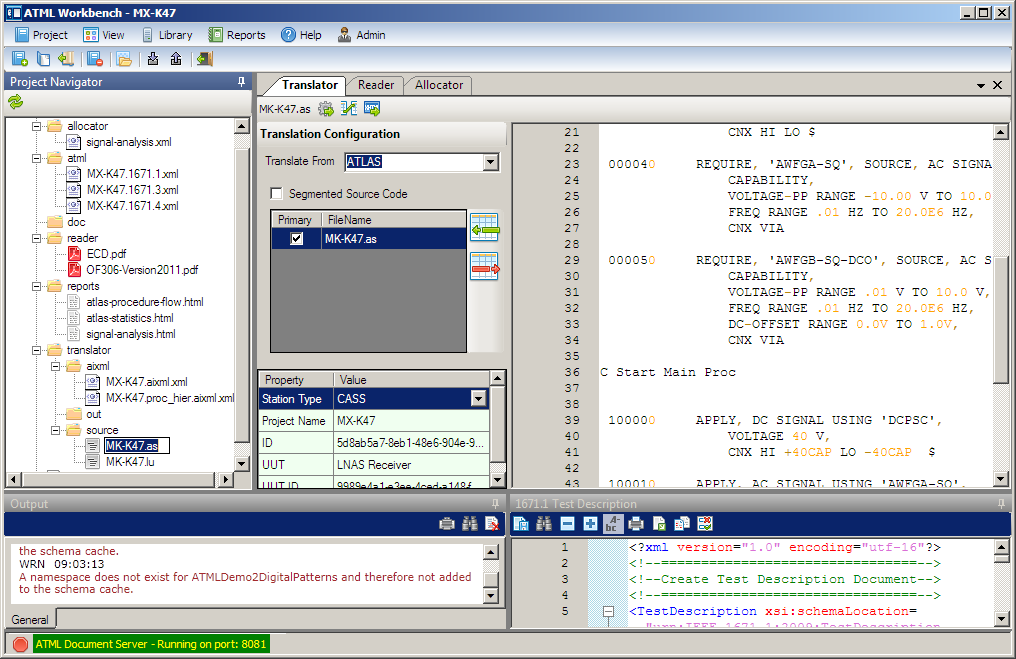Open the tab list dropdown arrow
The height and width of the screenshot is (659, 1016).
(x=980, y=86)
